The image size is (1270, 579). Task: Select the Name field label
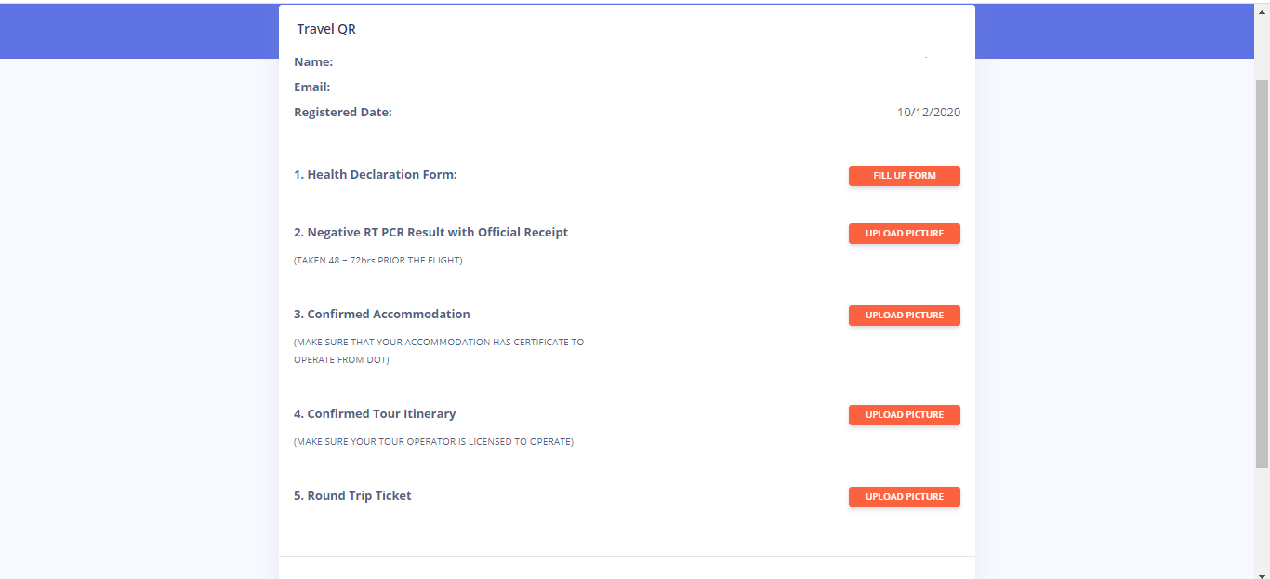click(313, 62)
